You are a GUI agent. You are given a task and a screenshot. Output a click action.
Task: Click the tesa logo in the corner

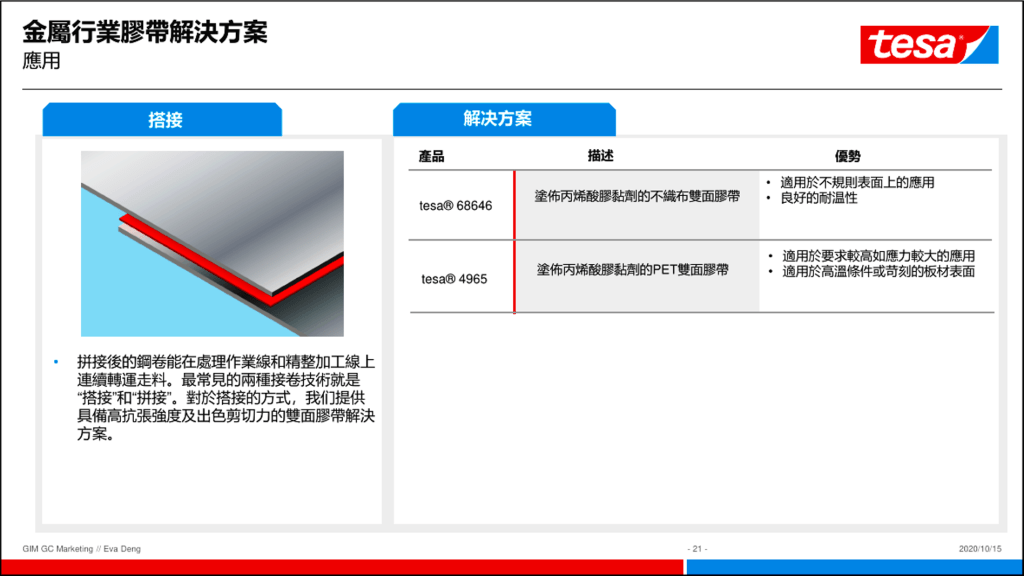[929, 45]
